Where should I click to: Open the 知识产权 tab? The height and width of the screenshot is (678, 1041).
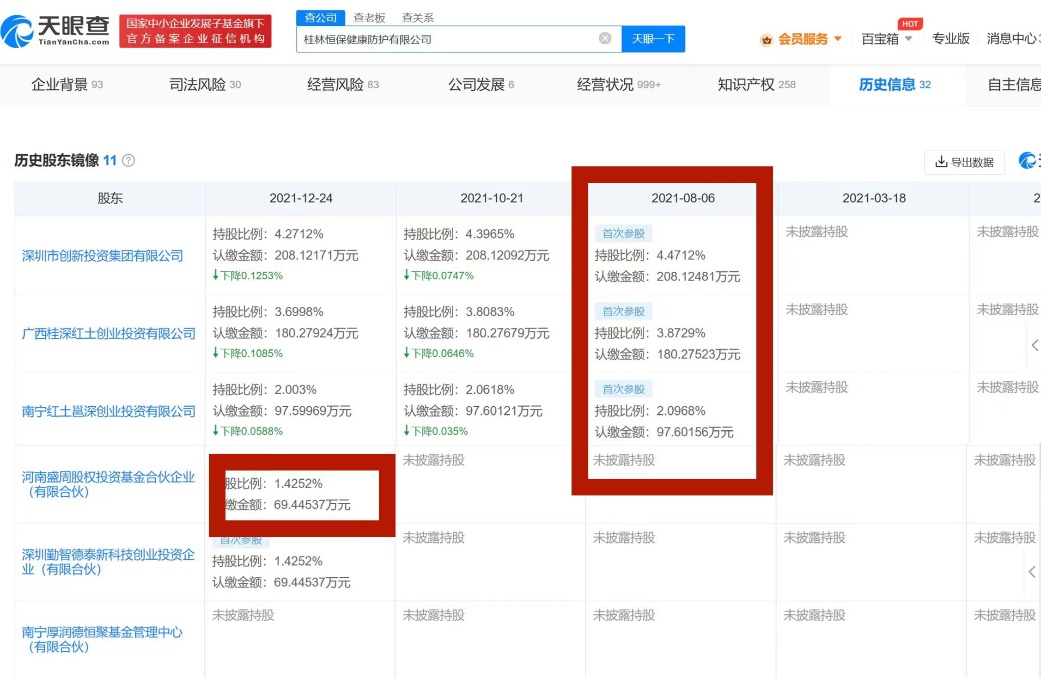tap(756, 85)
